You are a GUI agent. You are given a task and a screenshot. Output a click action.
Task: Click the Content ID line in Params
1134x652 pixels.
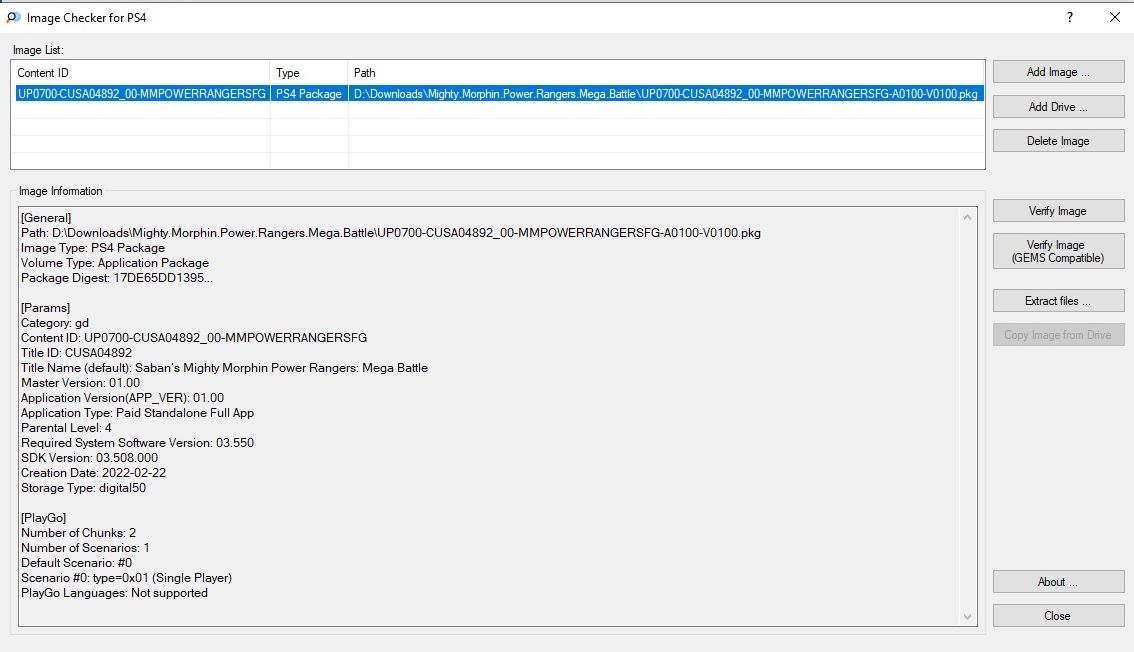(x=194, y=338)
